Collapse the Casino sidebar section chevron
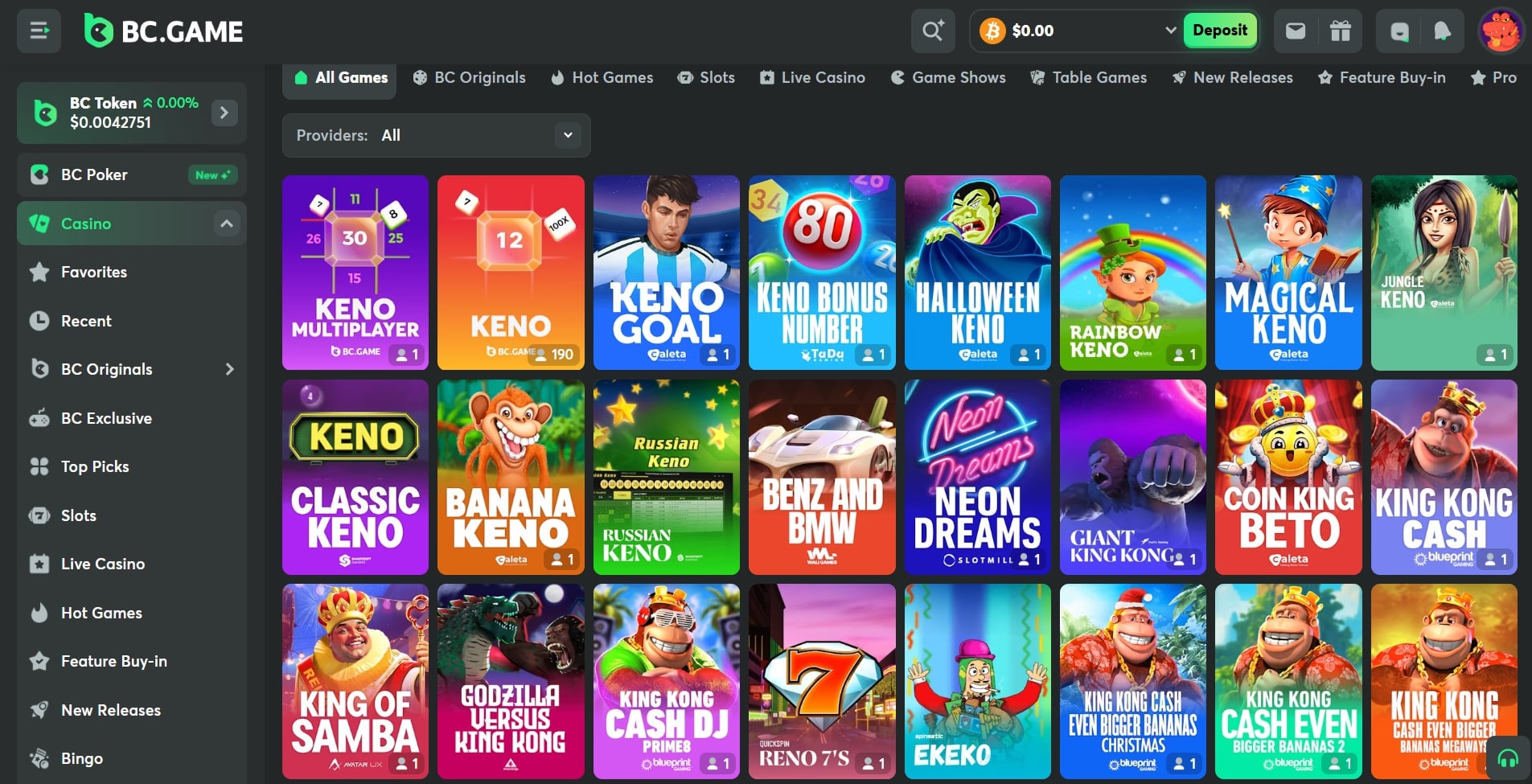The width and height of the screenshot is (1532, 784). point(227,224)
